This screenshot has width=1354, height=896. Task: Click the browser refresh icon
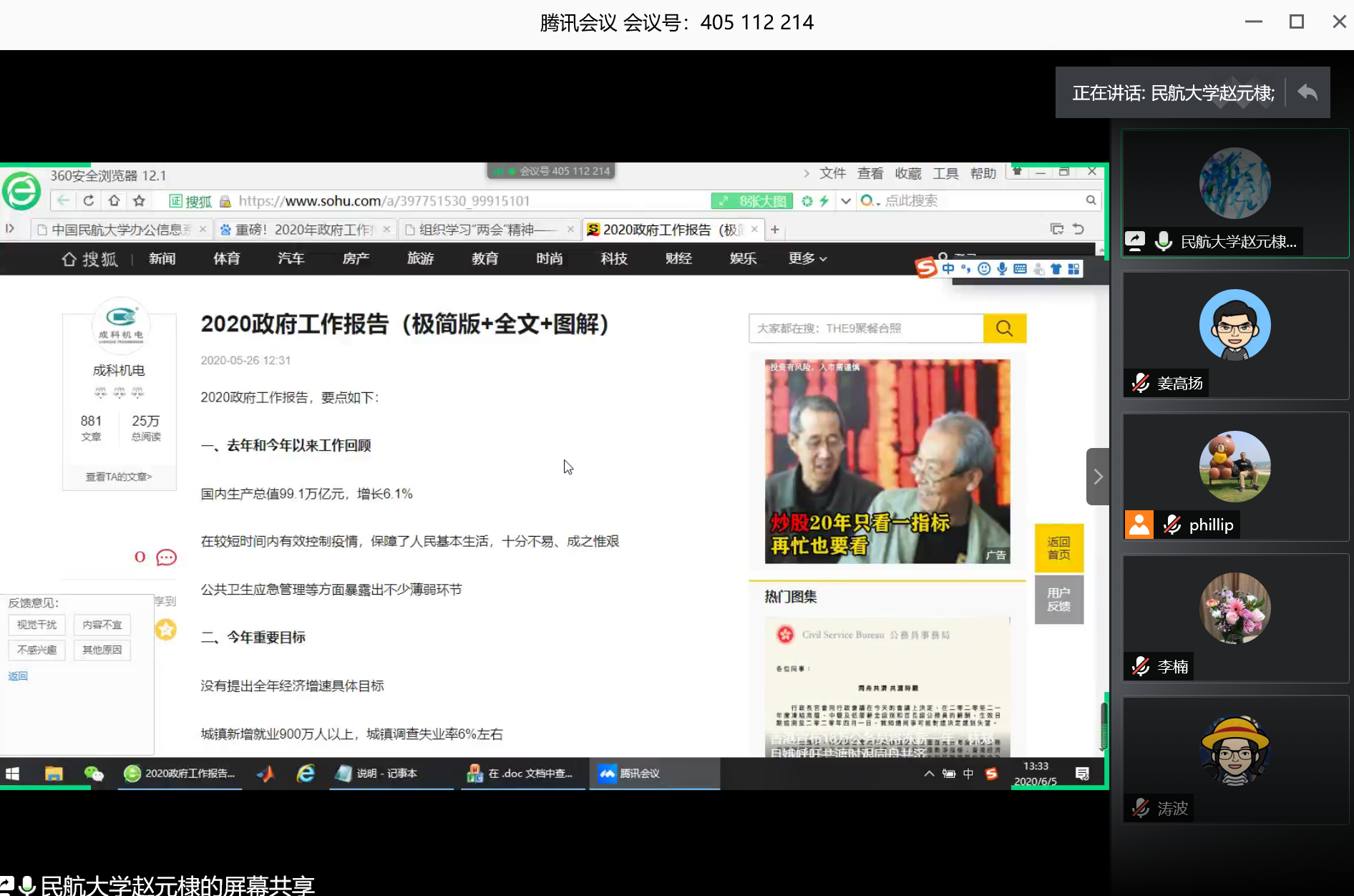tap(89, 200)
